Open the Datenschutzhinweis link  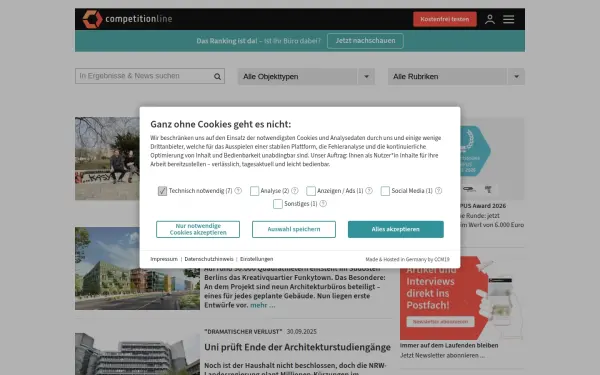(209, 259)
